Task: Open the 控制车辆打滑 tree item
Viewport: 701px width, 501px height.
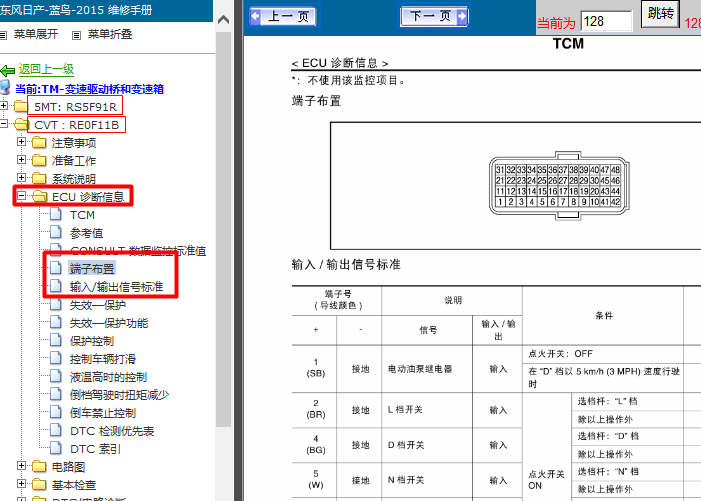Action: point(102,359)
